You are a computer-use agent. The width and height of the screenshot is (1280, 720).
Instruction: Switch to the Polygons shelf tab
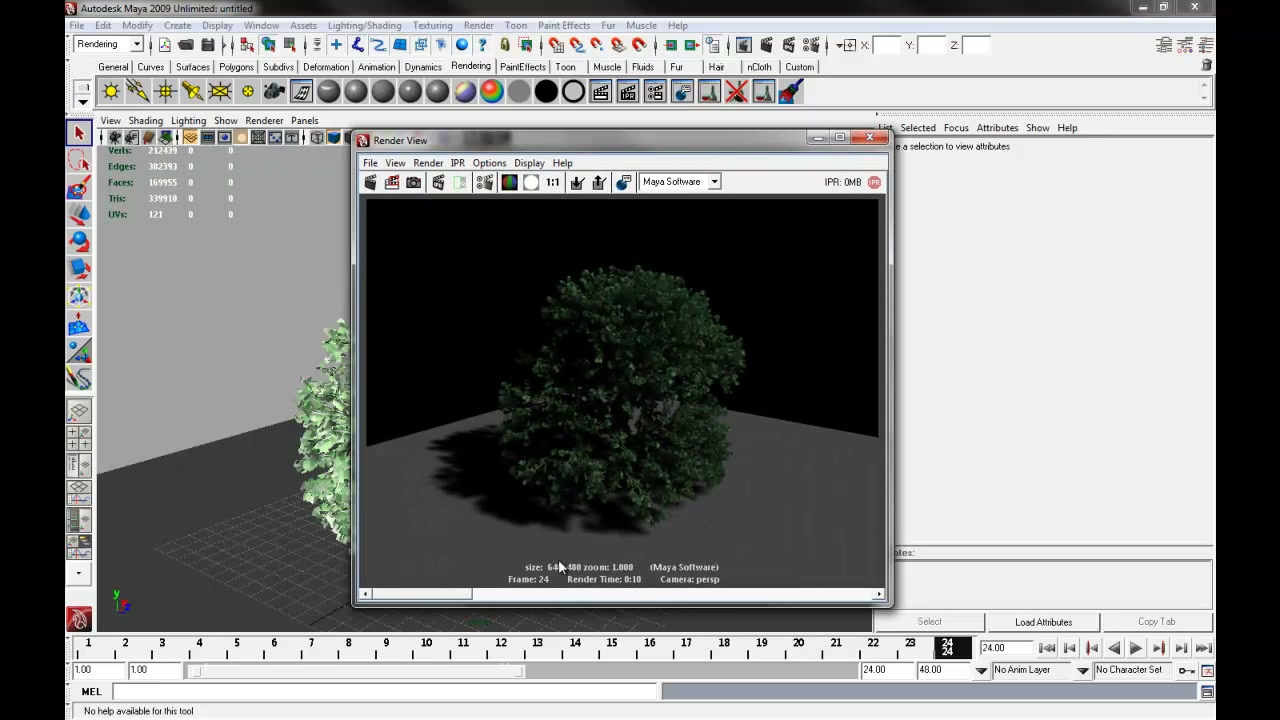click(x=236, y=67)
